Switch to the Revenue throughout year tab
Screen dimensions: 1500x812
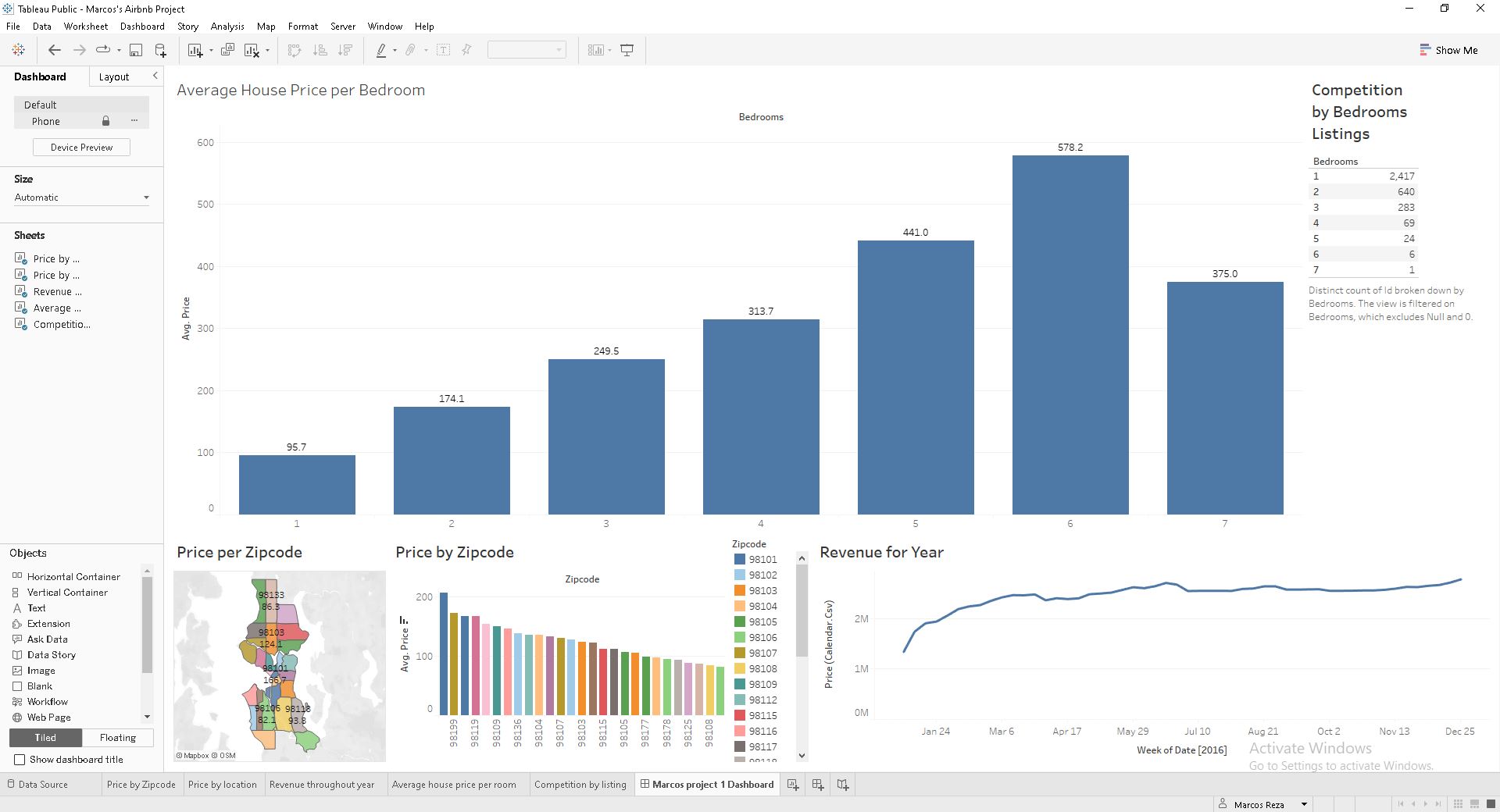(322, 785)
